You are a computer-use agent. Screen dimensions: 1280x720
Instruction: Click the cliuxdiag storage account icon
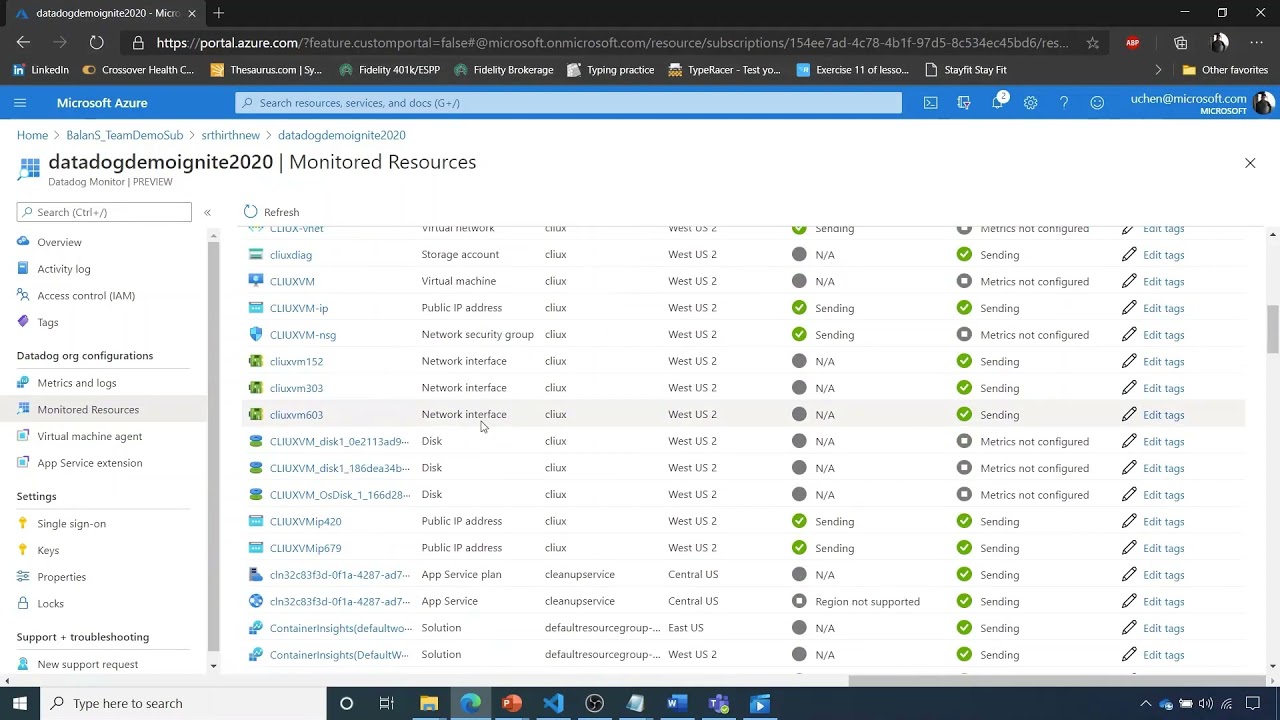[256, 254]
